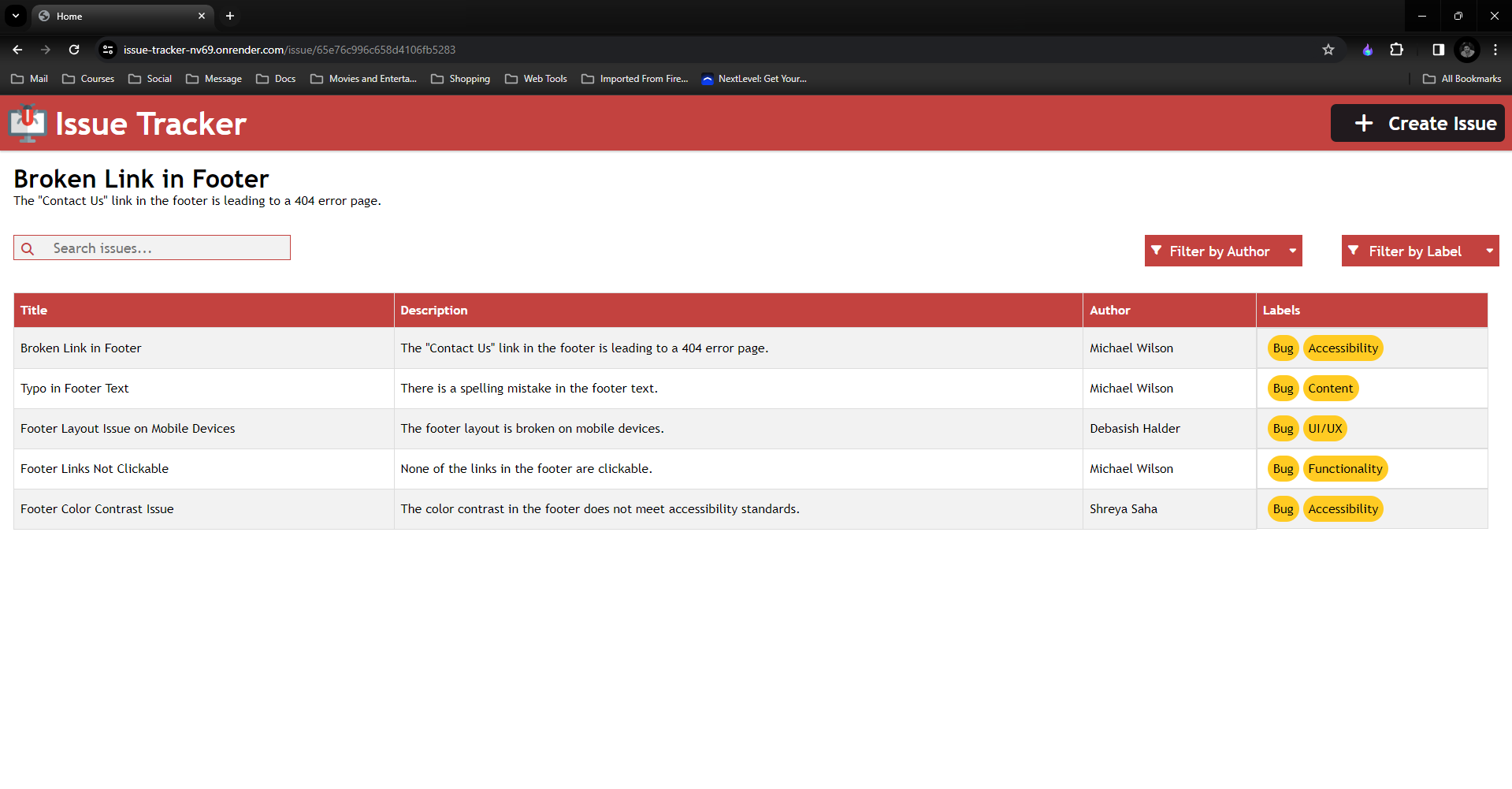1512x789 pixels.
Task: Click the magnifier icon in search box
Action: (28, 248)
